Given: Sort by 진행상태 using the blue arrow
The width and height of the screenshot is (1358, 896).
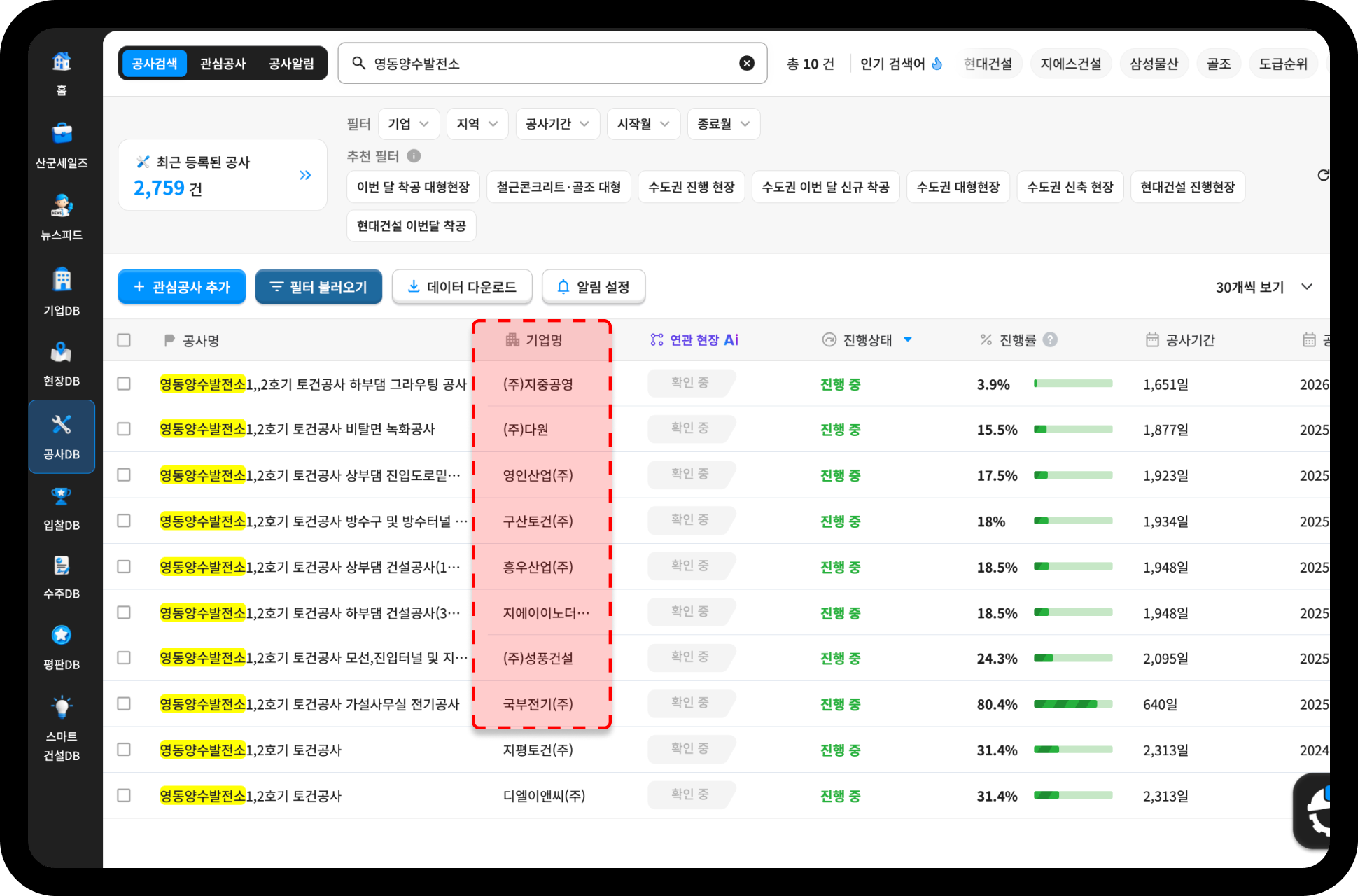Looking at the screenshot, I should point(908,339).
